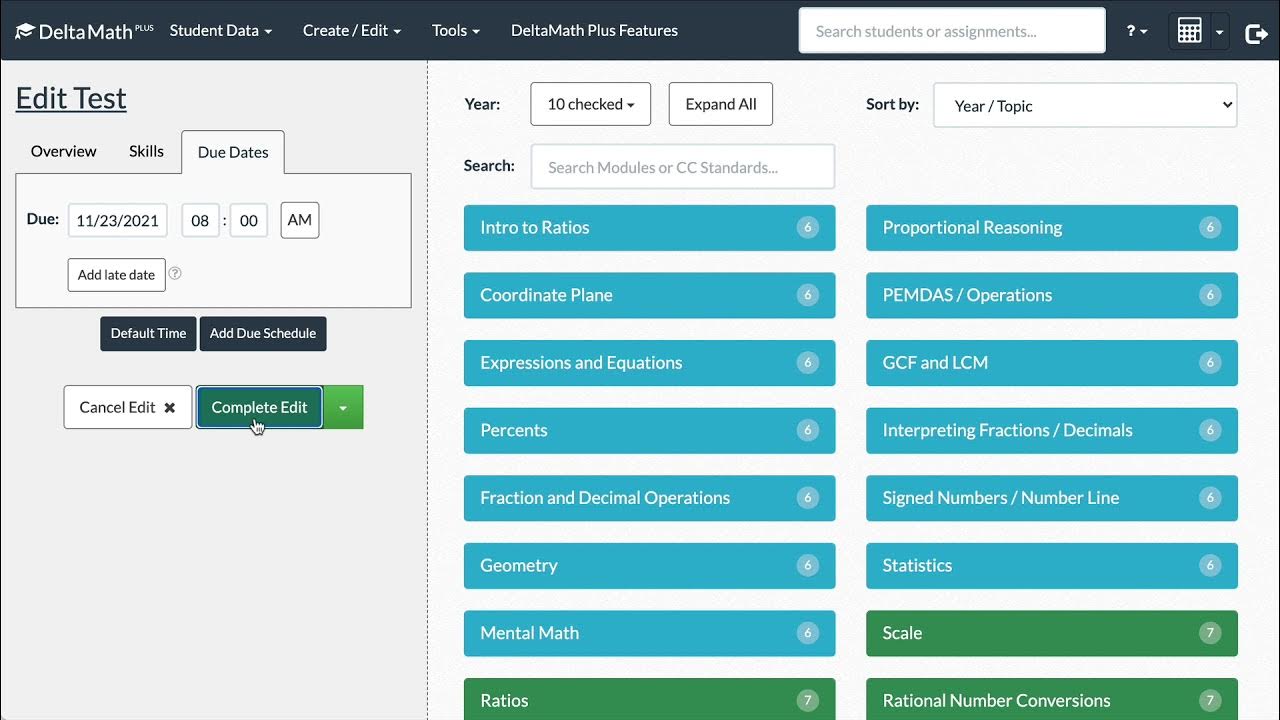
Task: Click the due minute field
Action: [249, 220]
